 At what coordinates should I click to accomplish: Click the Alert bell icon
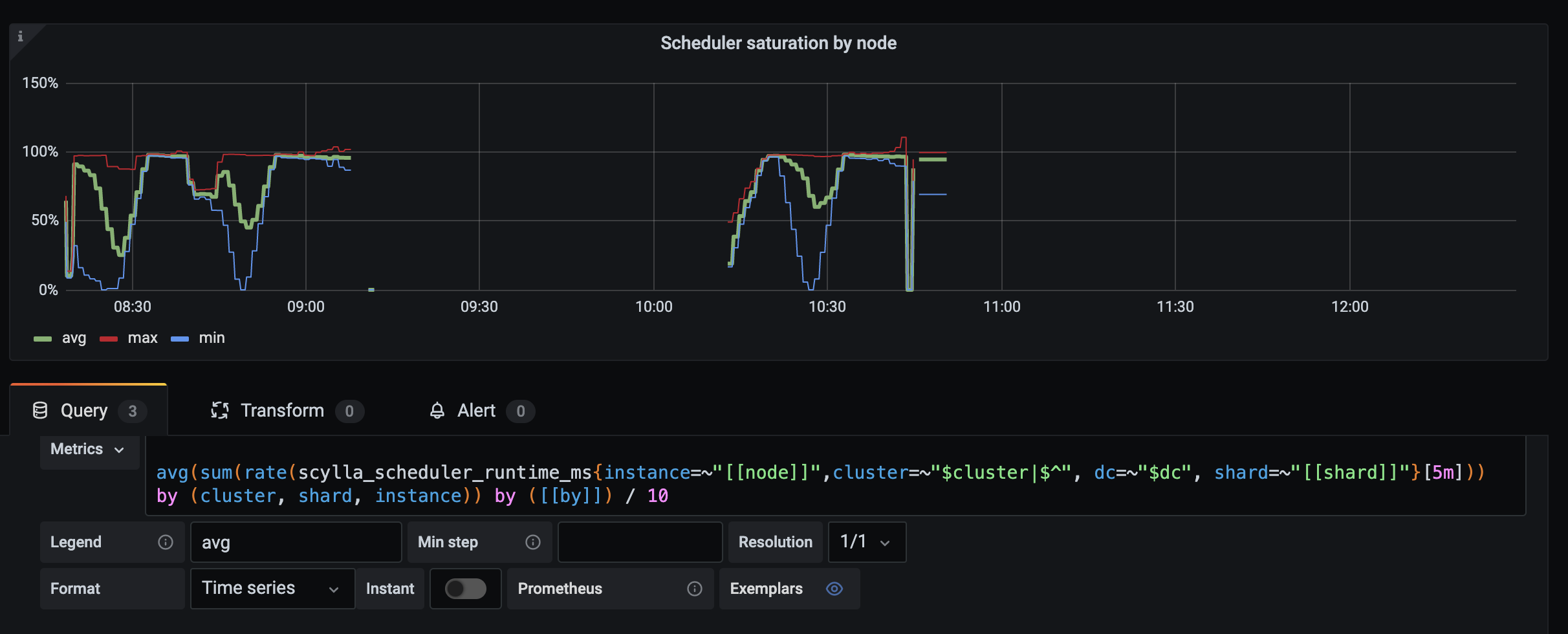point(437,410)
